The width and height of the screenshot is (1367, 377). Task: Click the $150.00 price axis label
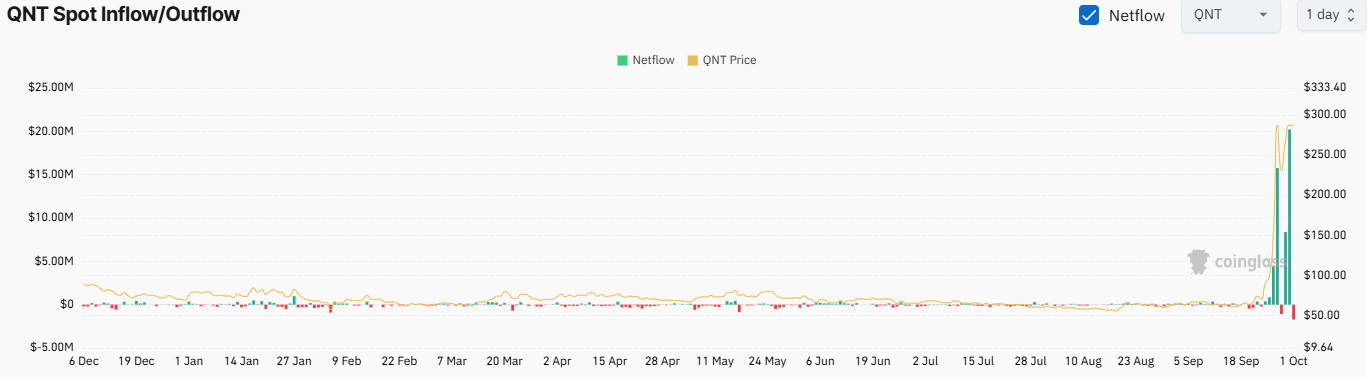pyautogui.click(x=1325, y=235)
